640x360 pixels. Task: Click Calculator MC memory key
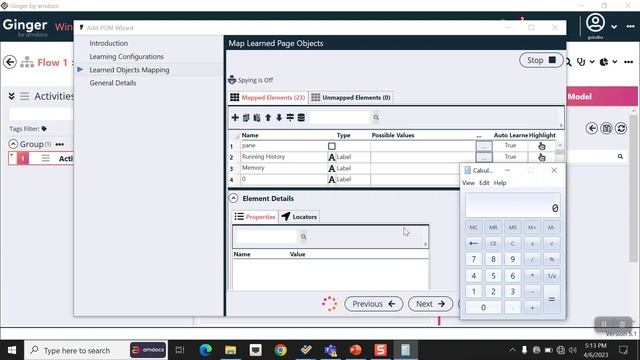tap(473, 227)
